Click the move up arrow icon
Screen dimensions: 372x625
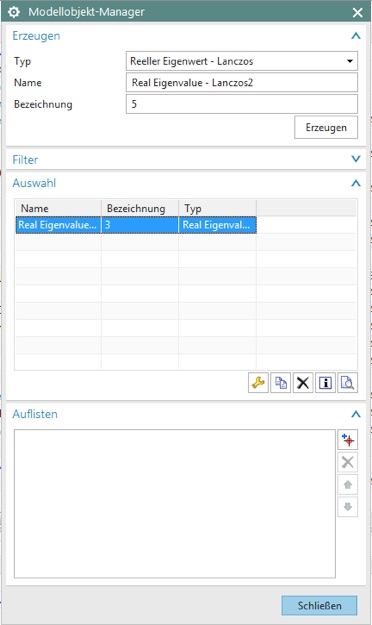pyautogui.click(x=347, y=484)
